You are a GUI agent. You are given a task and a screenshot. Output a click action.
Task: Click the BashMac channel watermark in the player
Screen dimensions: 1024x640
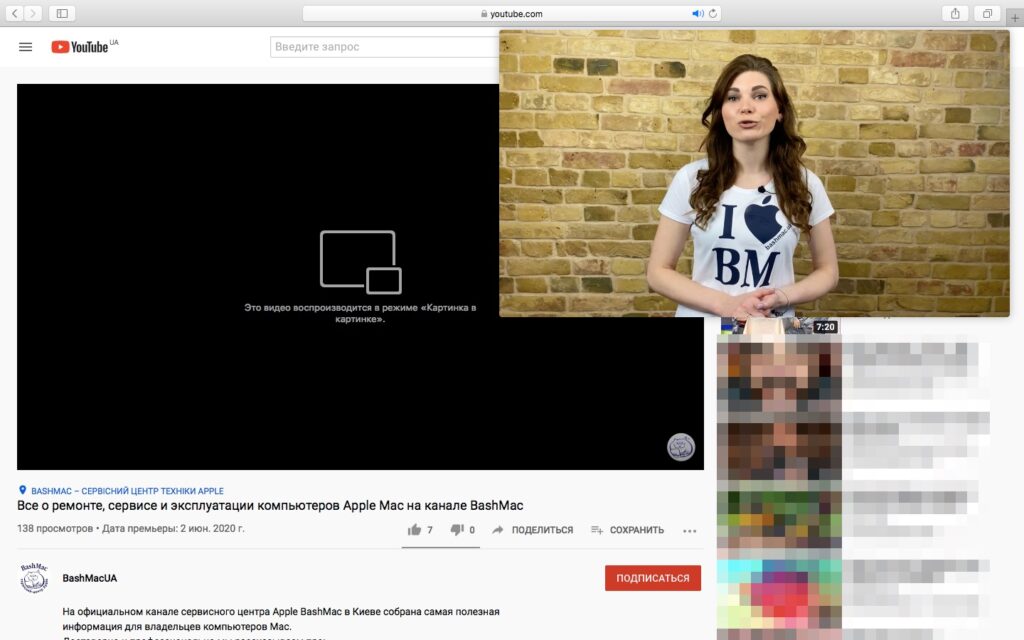click(680, 447)
